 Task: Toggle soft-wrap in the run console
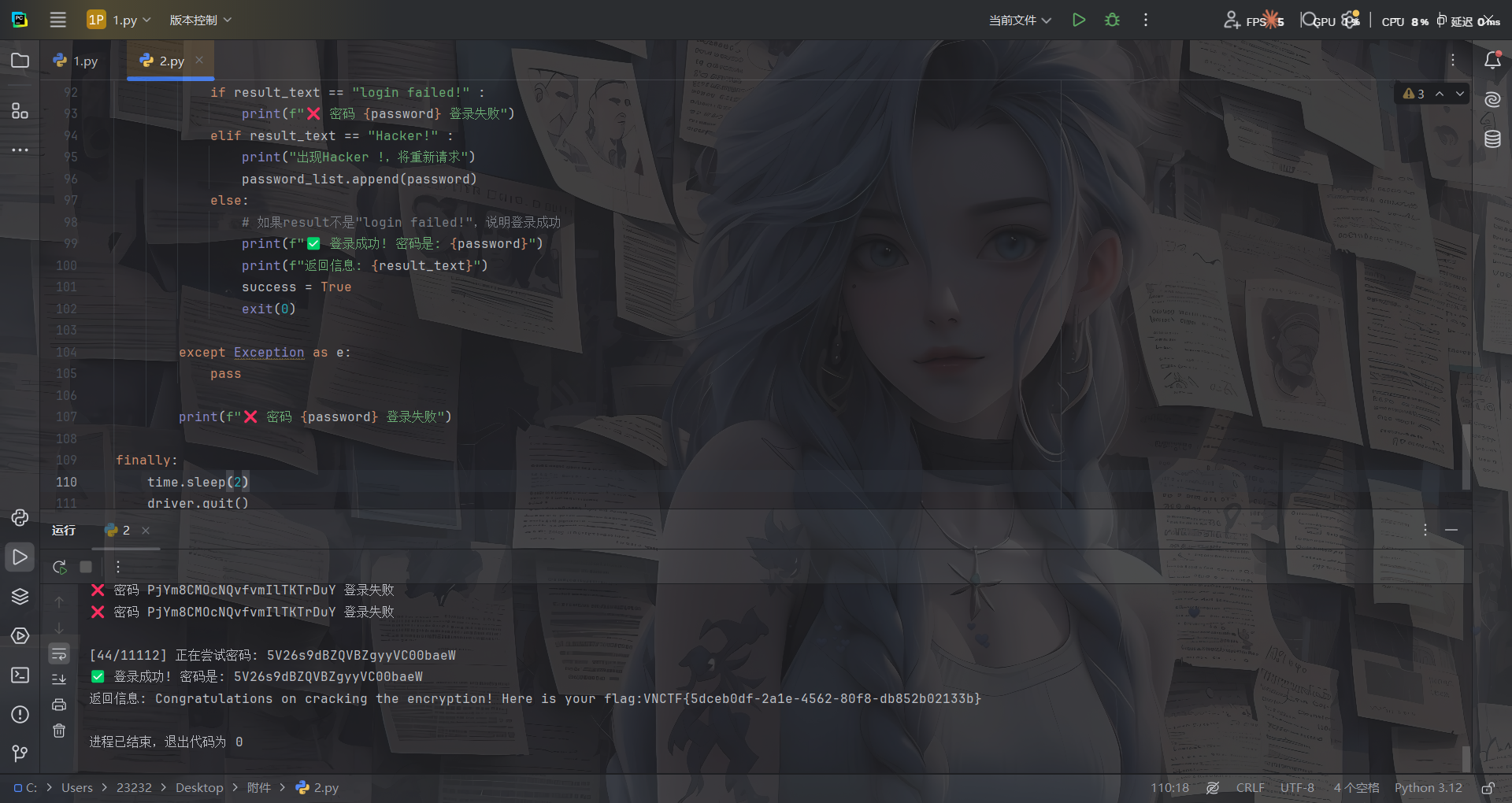tap(59, 654)
